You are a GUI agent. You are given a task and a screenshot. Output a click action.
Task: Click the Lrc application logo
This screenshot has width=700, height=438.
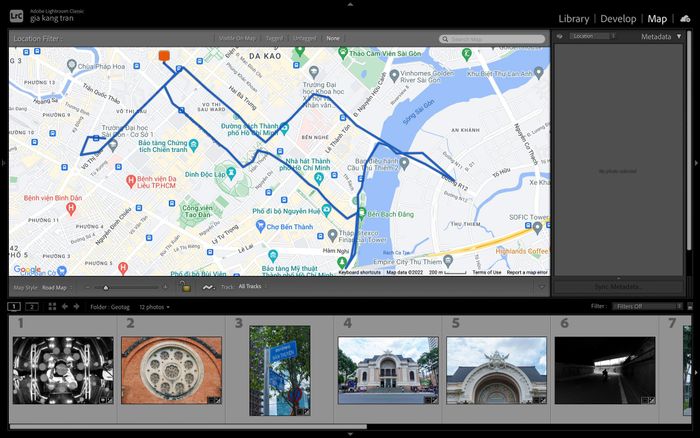pyautogui.click(x=16, y=17)
